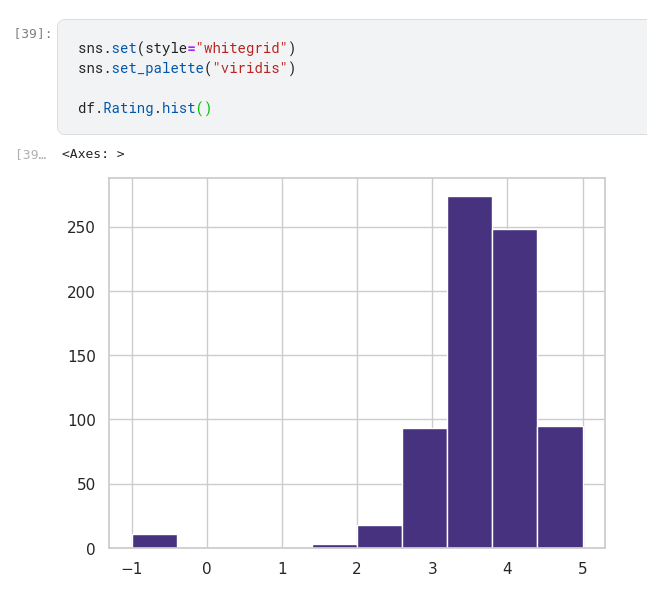Click the short bar right of x-tick 2
This screenshot has width=647, height=600.
379,537
